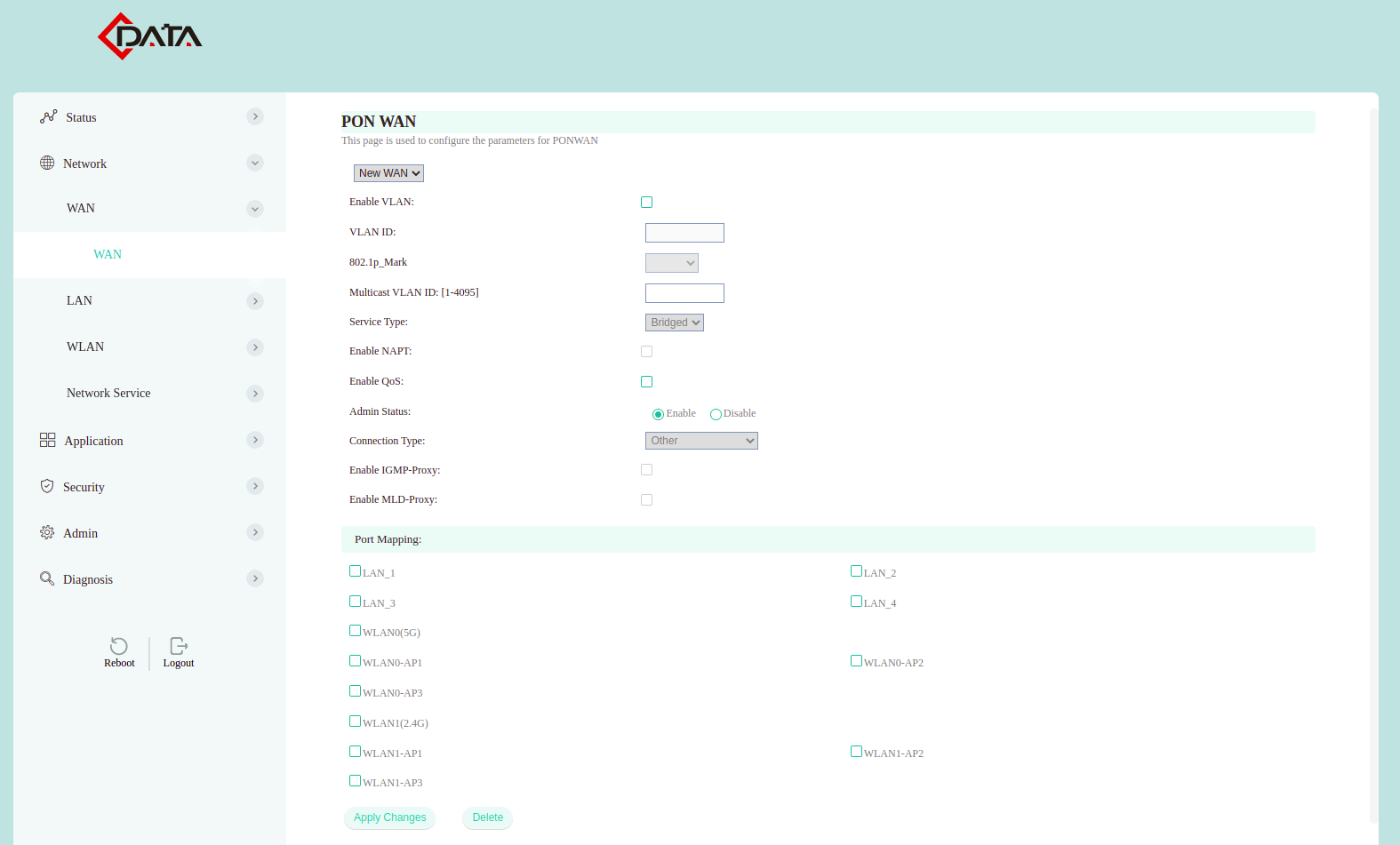The width and height of the screenshot is (1400, 845).
Task: Click the Security shield icon
Action: pos(47,486)
